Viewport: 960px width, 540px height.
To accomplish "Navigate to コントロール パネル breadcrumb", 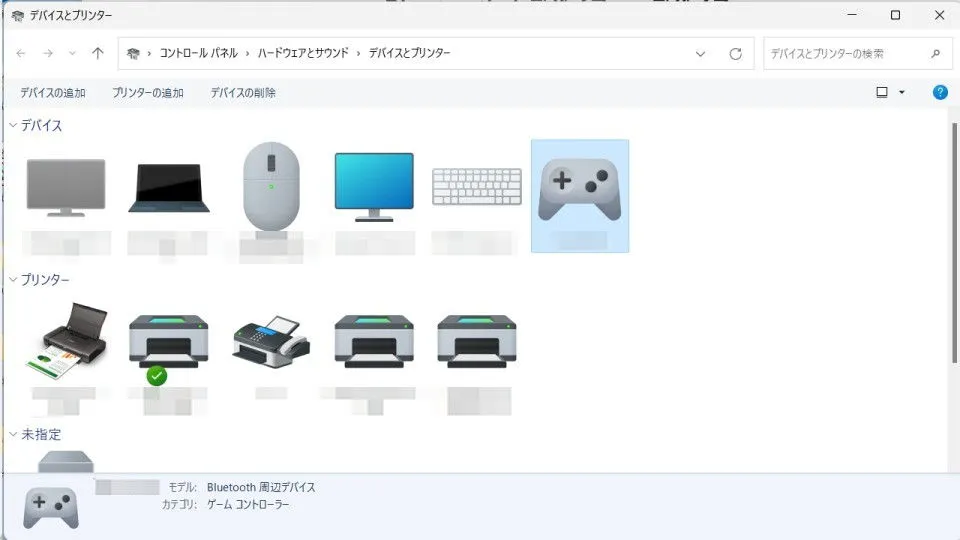I will pyautogui.click(x=198, y=53).
